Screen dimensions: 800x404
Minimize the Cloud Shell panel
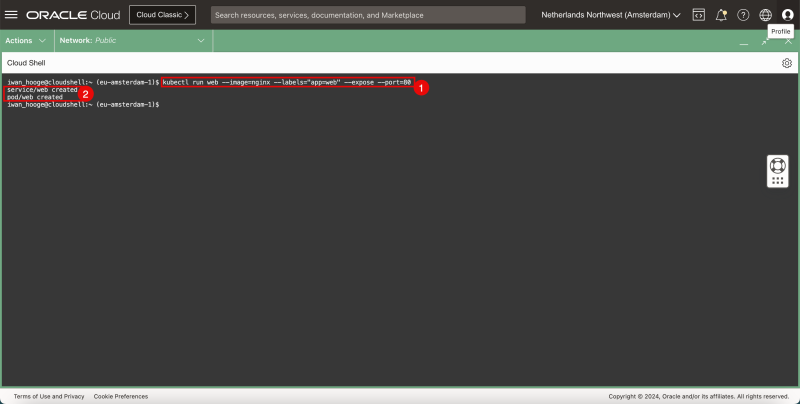pos(743,43)
